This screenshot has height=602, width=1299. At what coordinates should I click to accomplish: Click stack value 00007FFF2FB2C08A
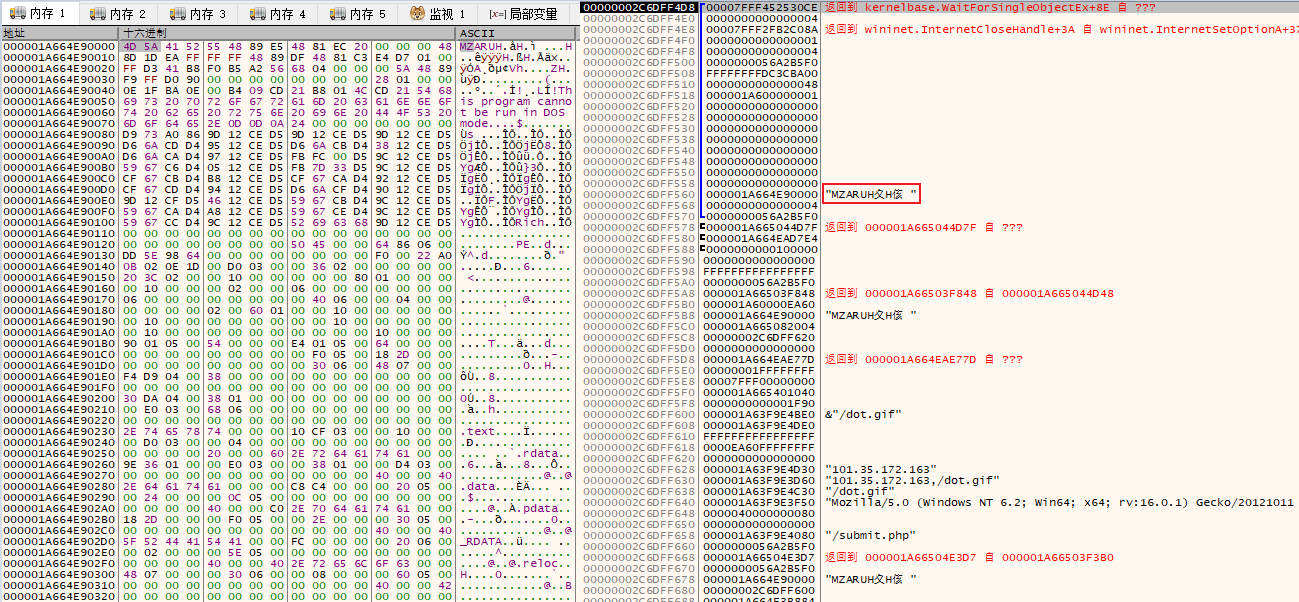click(761, 29)
